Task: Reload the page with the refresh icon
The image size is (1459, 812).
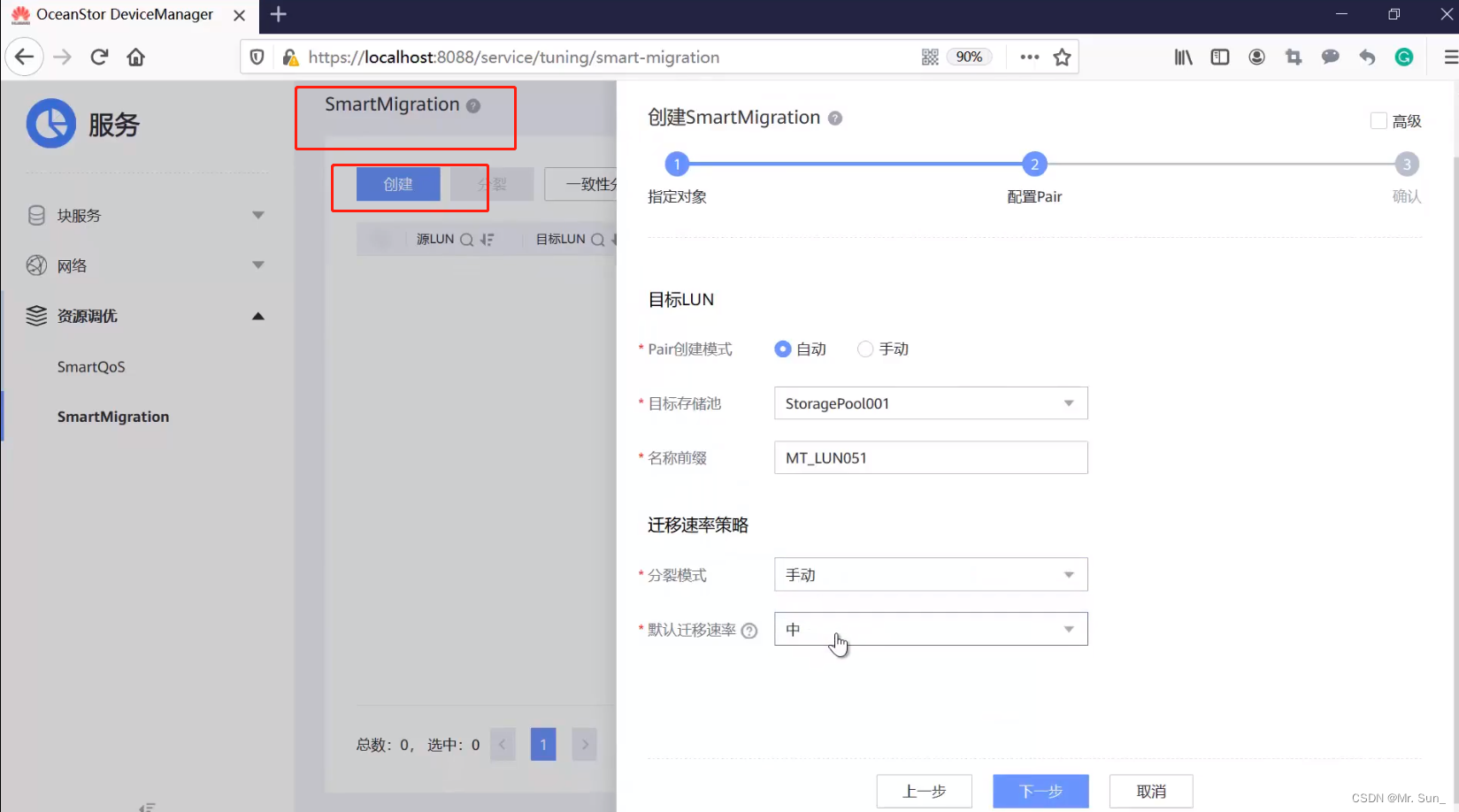Action: (99, 57)
